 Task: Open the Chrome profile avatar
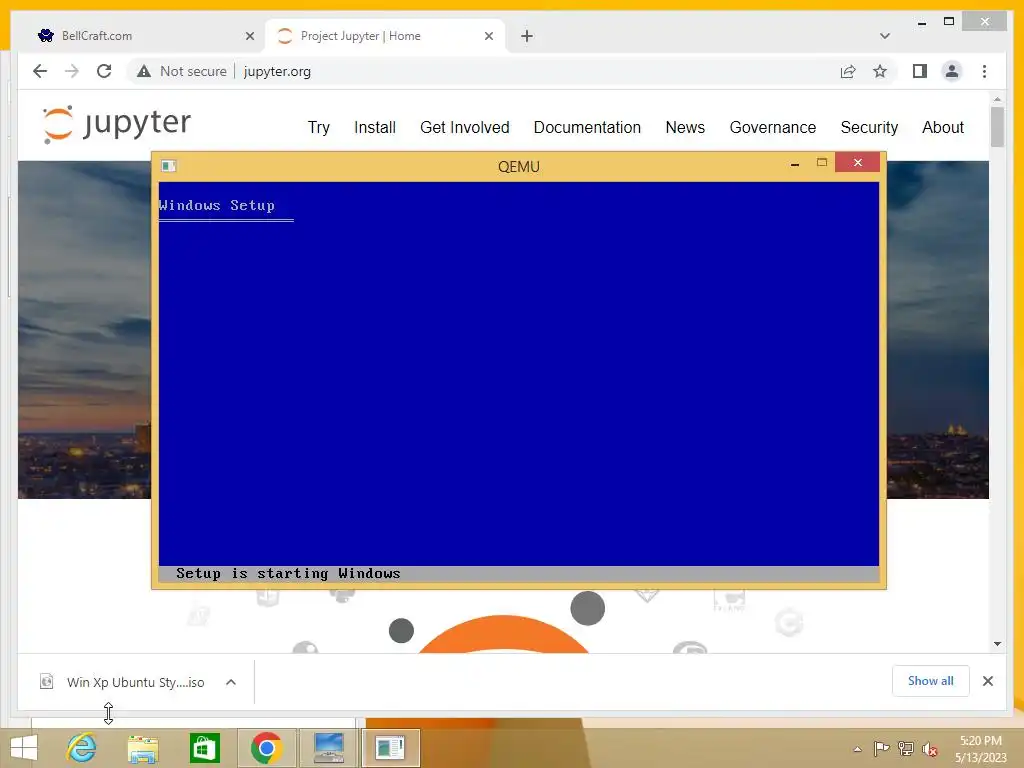click(x=952, y=71)
